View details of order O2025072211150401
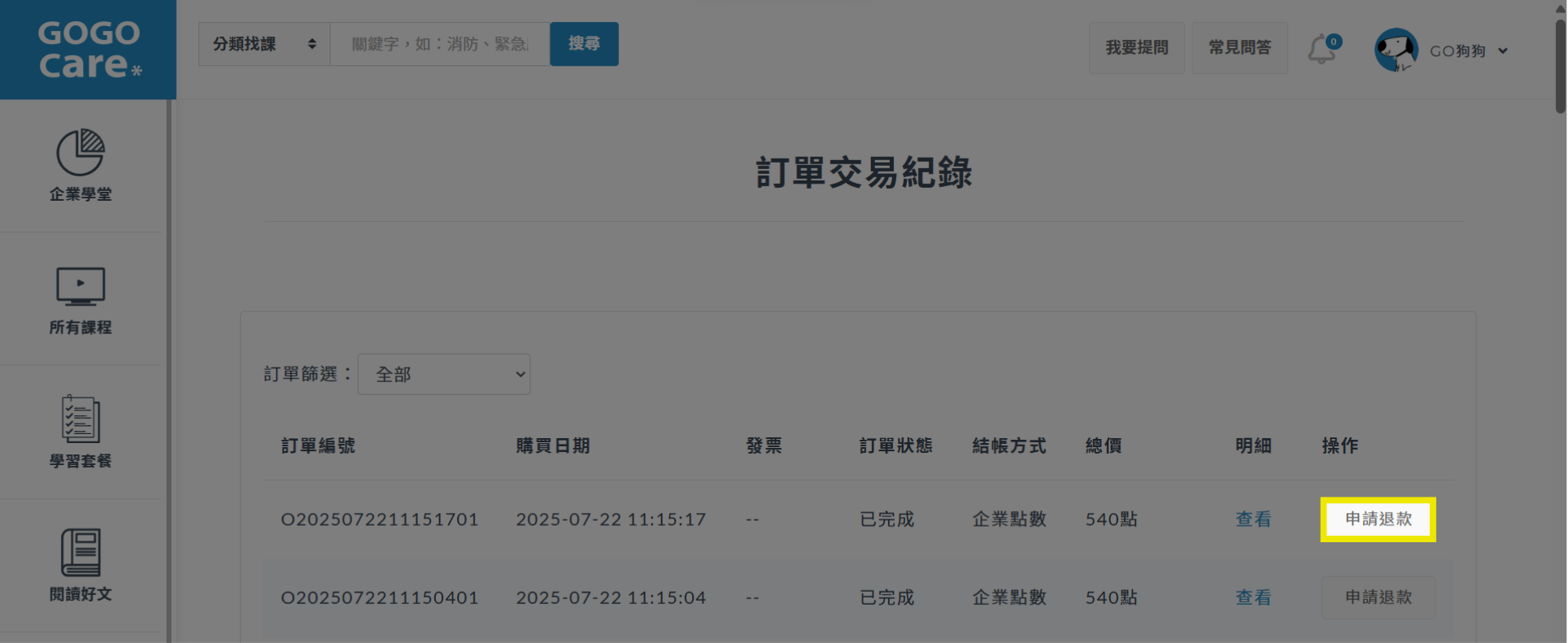The image size is (1568, 643). [x=1253, y=597]
